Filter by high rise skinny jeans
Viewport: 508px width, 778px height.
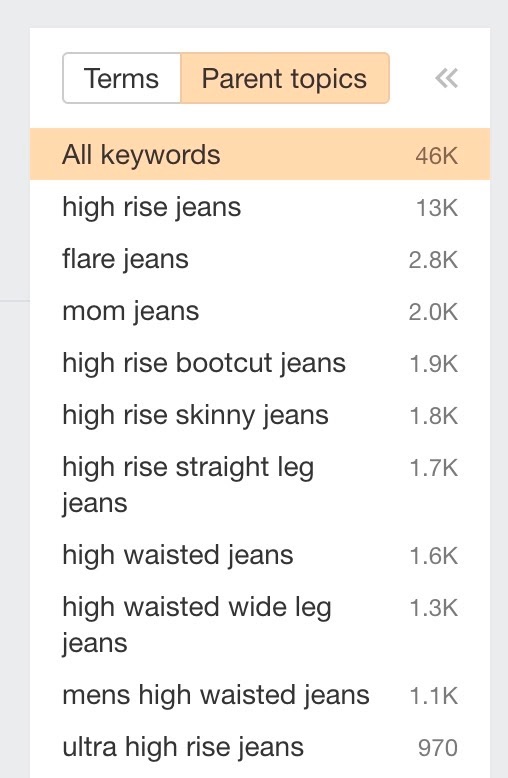tap(260, 415)
